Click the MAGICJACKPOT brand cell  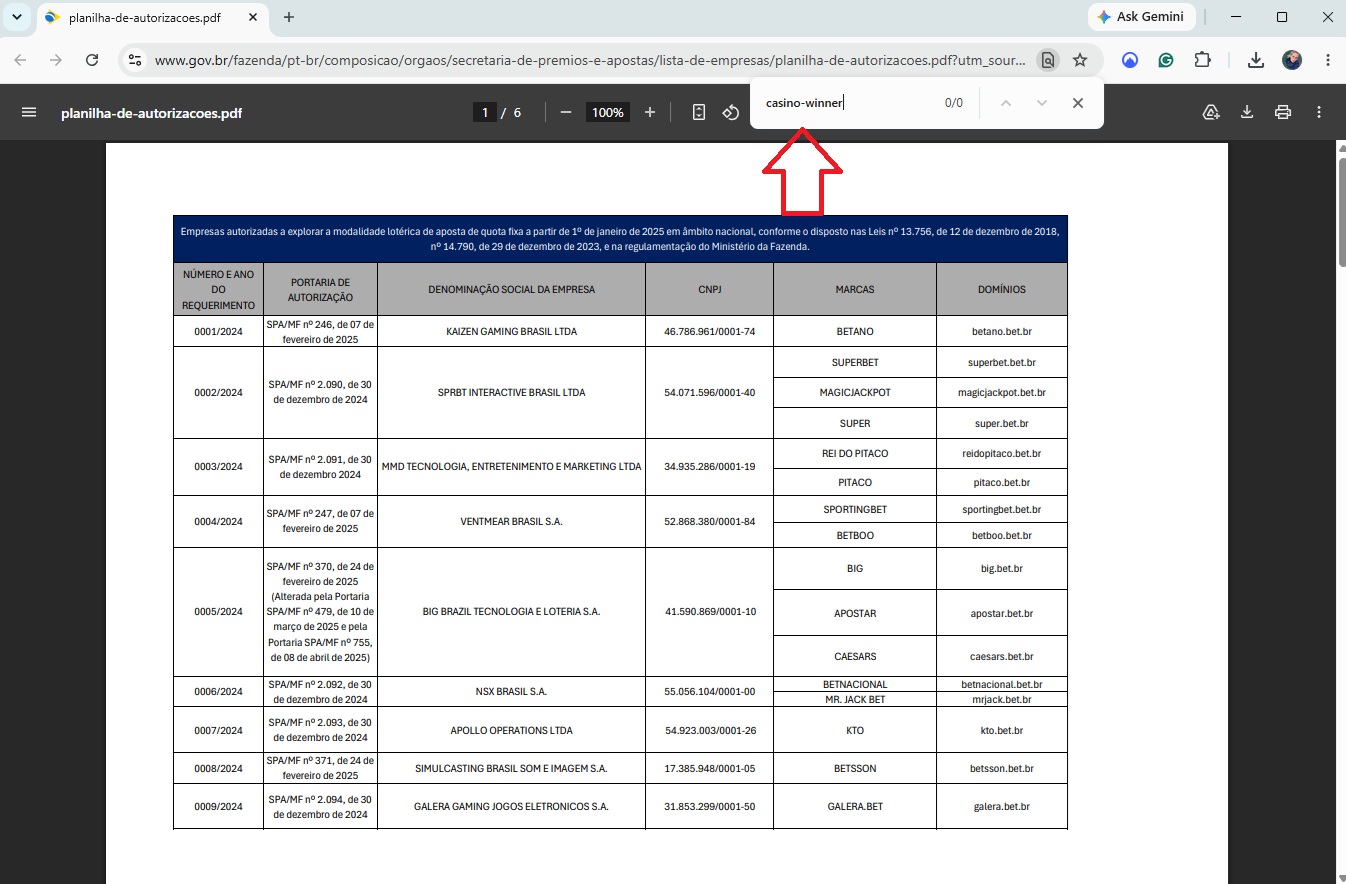pos(855,392)
